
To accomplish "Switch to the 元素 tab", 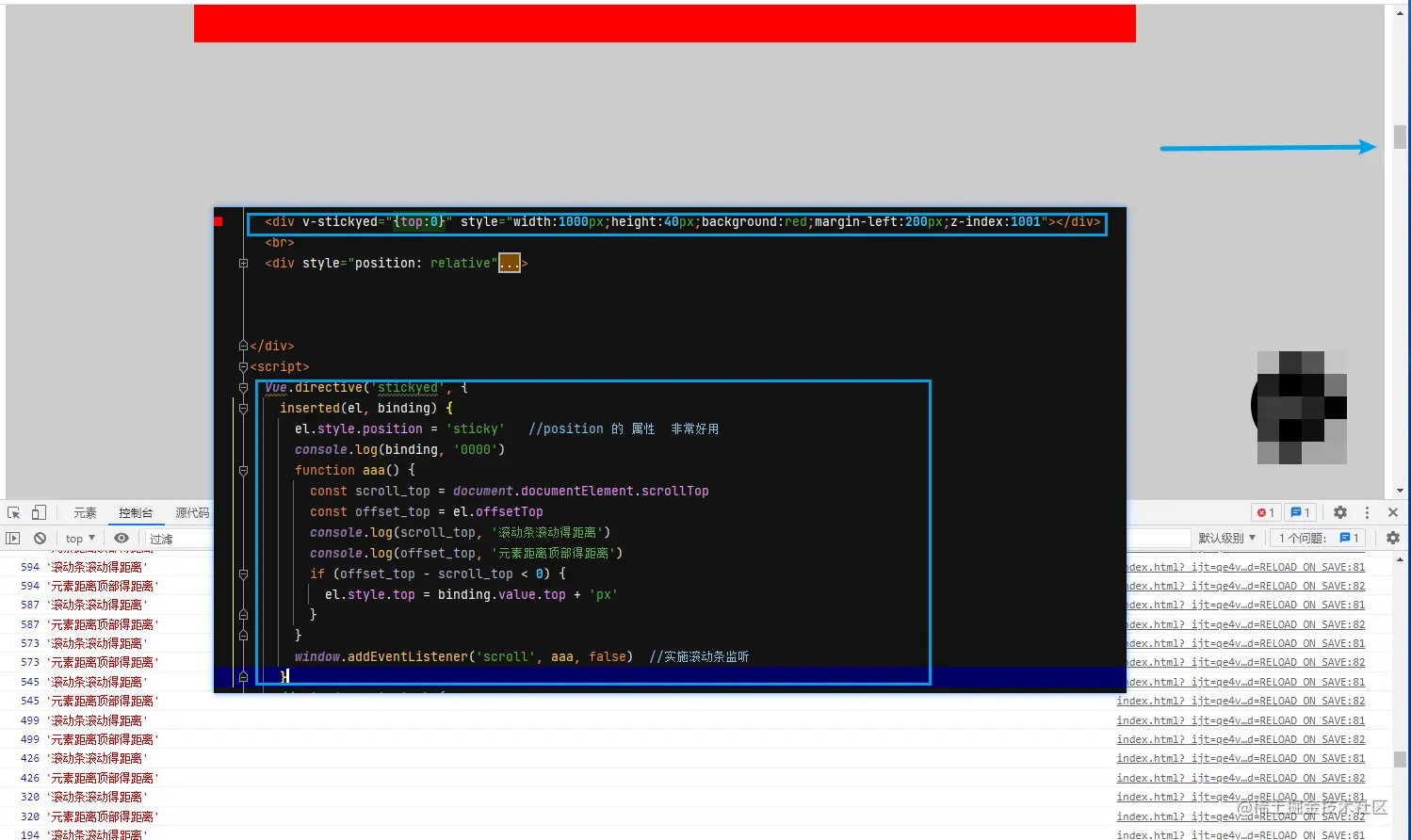I will [x=85, y=513].
